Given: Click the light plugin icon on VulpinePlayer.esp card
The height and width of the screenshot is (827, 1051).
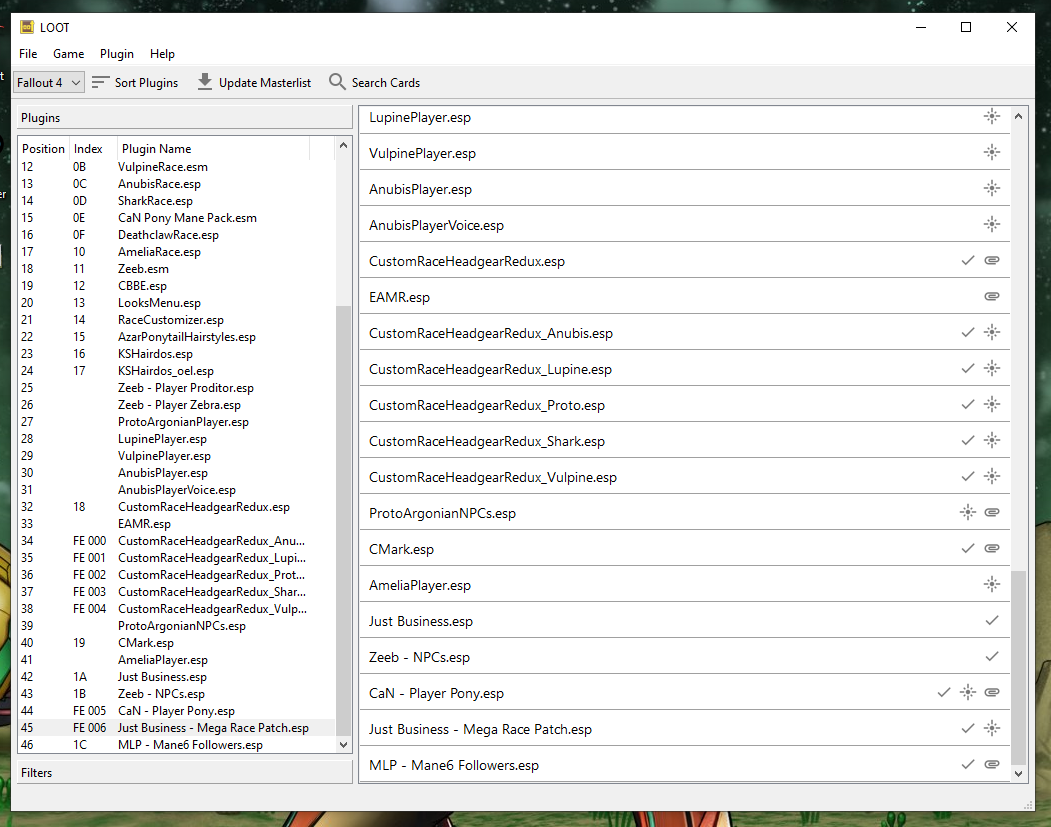Looking at the screenshot, I should point(992,153).
